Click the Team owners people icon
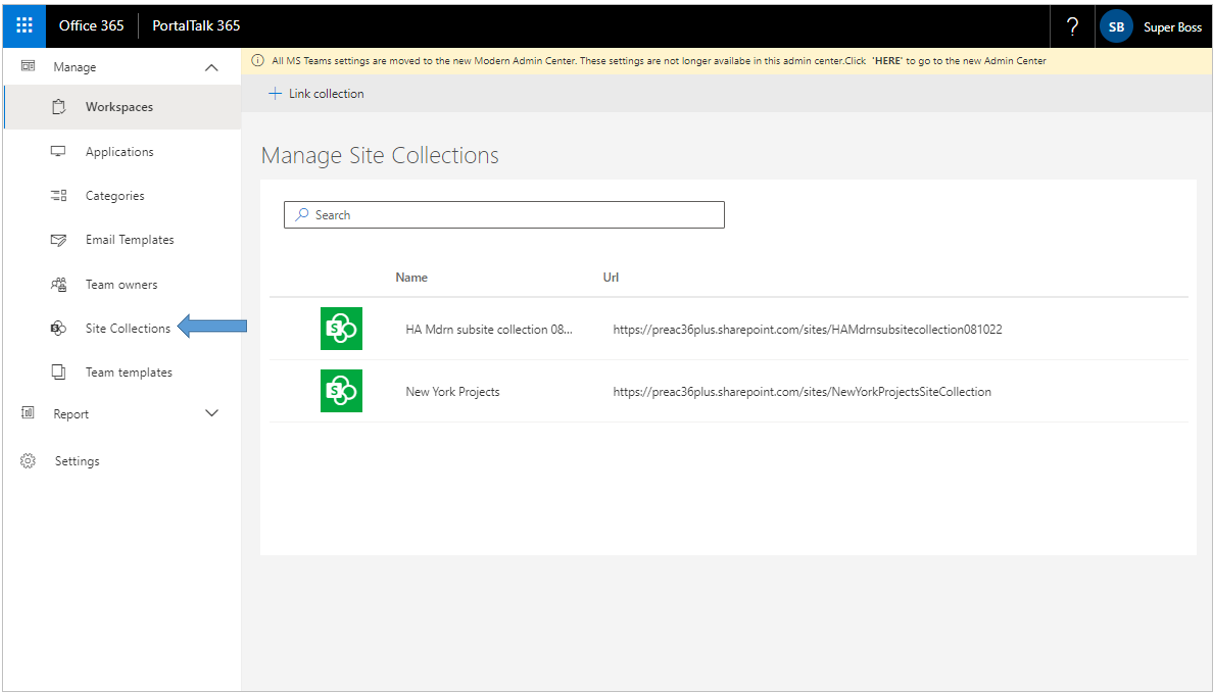 pos(58,284)
